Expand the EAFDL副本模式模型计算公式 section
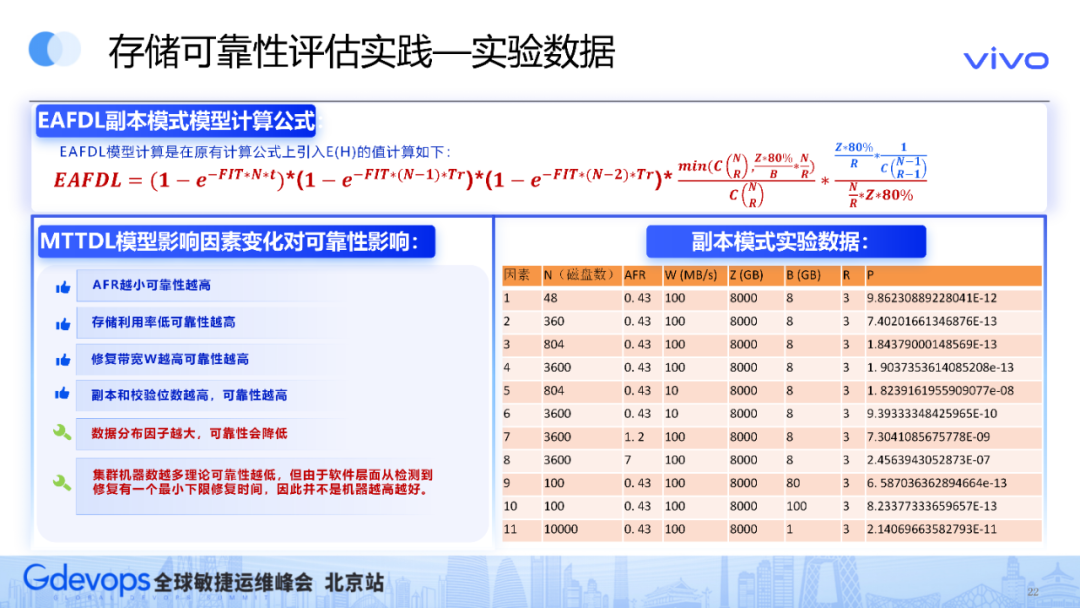 172,119
